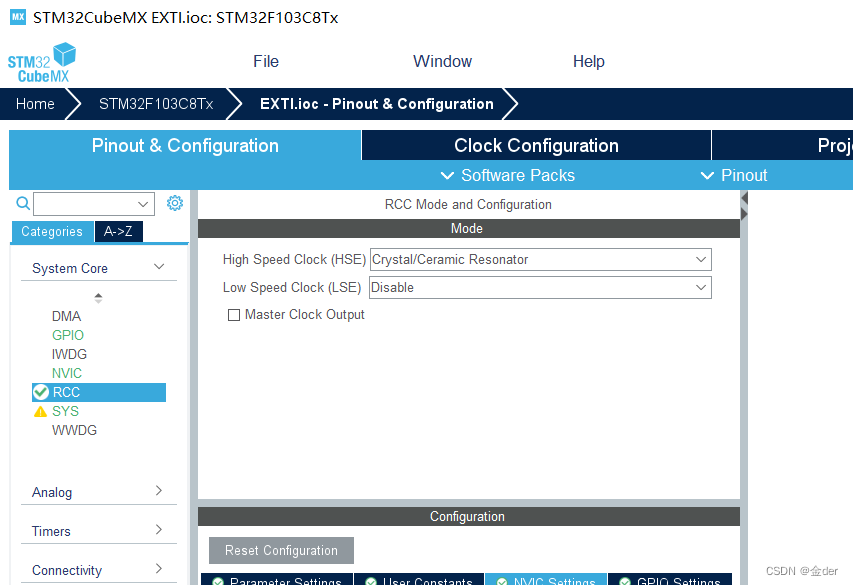Select DMA in System Core list

click(66, 316)
